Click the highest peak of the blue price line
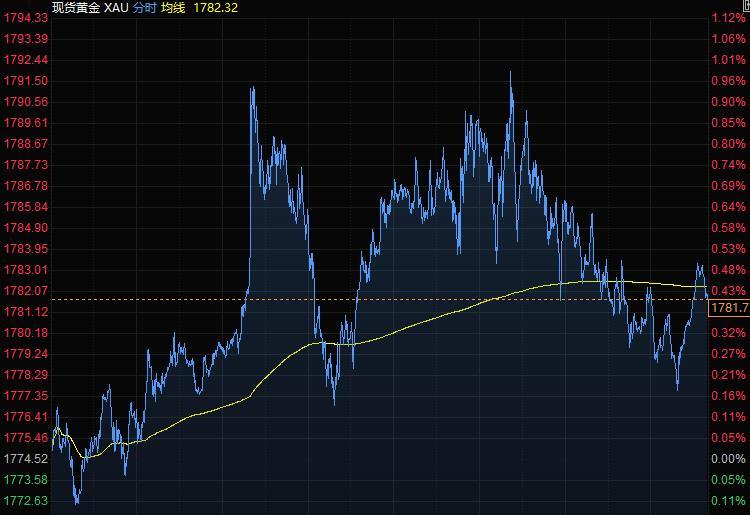This screenshot has width=750, height=515. pyautogui.click(x=511, y=73)
